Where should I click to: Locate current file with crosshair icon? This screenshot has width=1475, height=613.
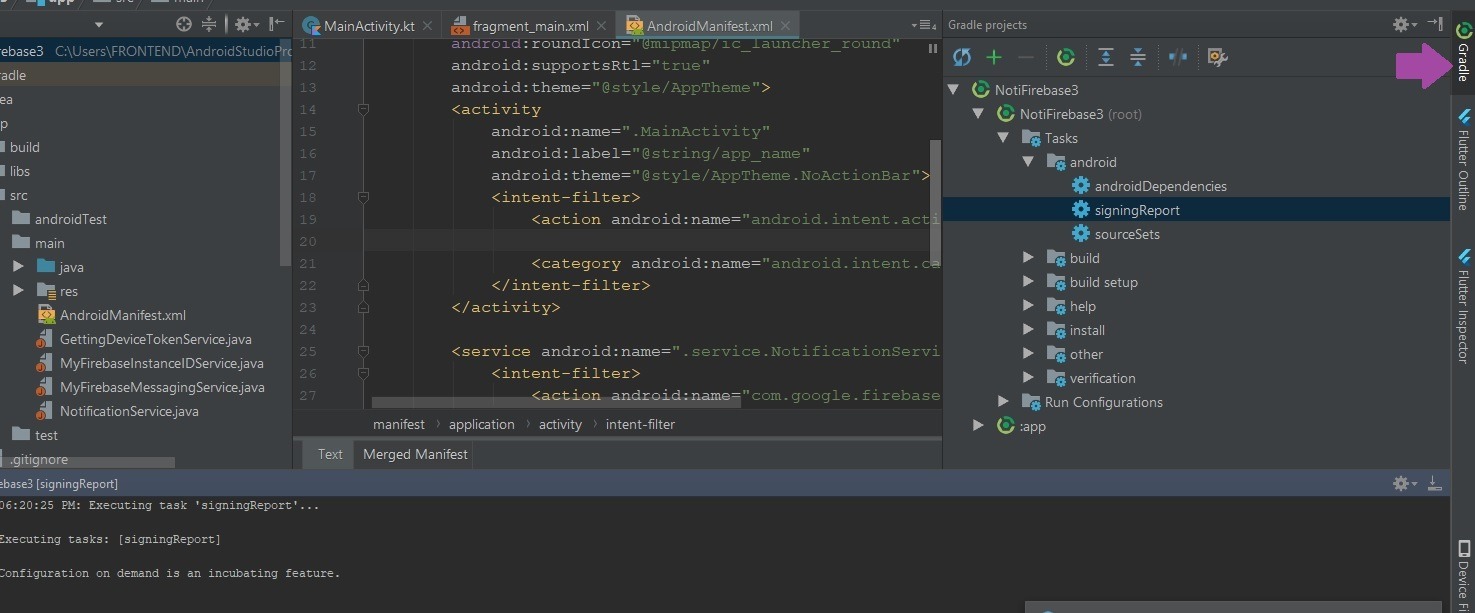tap(184, 24)
